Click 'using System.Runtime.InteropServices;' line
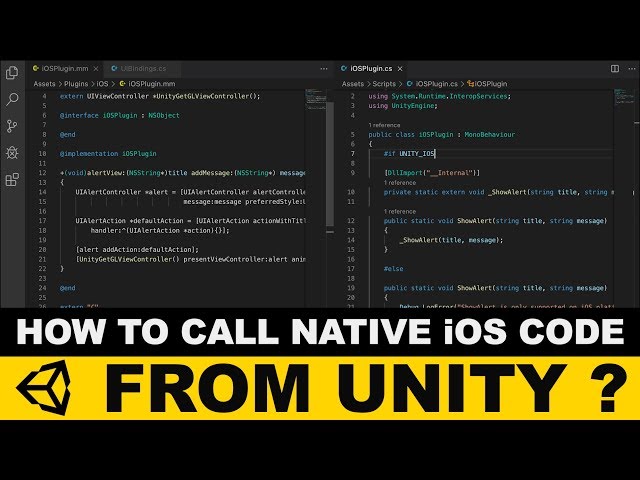The width and height of the screenshot is (640, 480). [x=439, y=96]
